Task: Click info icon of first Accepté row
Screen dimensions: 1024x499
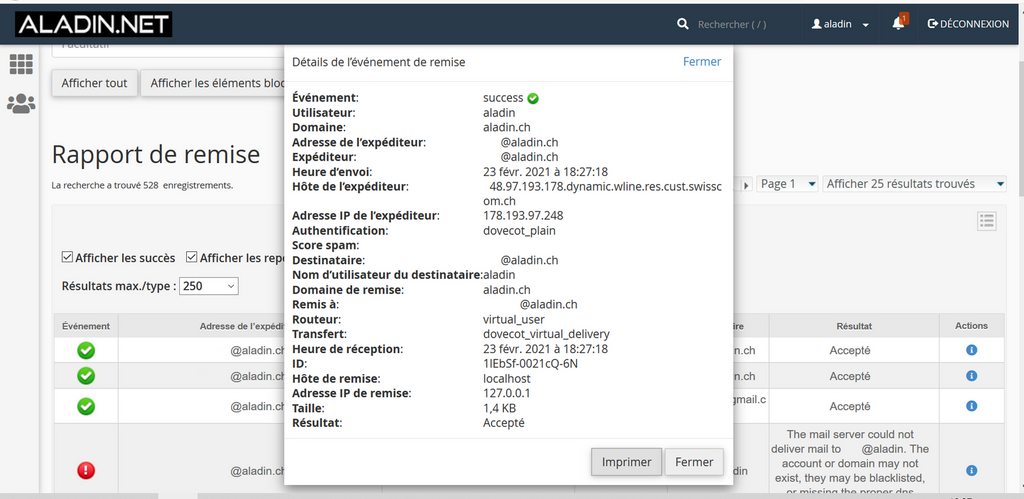Action: 971,350
